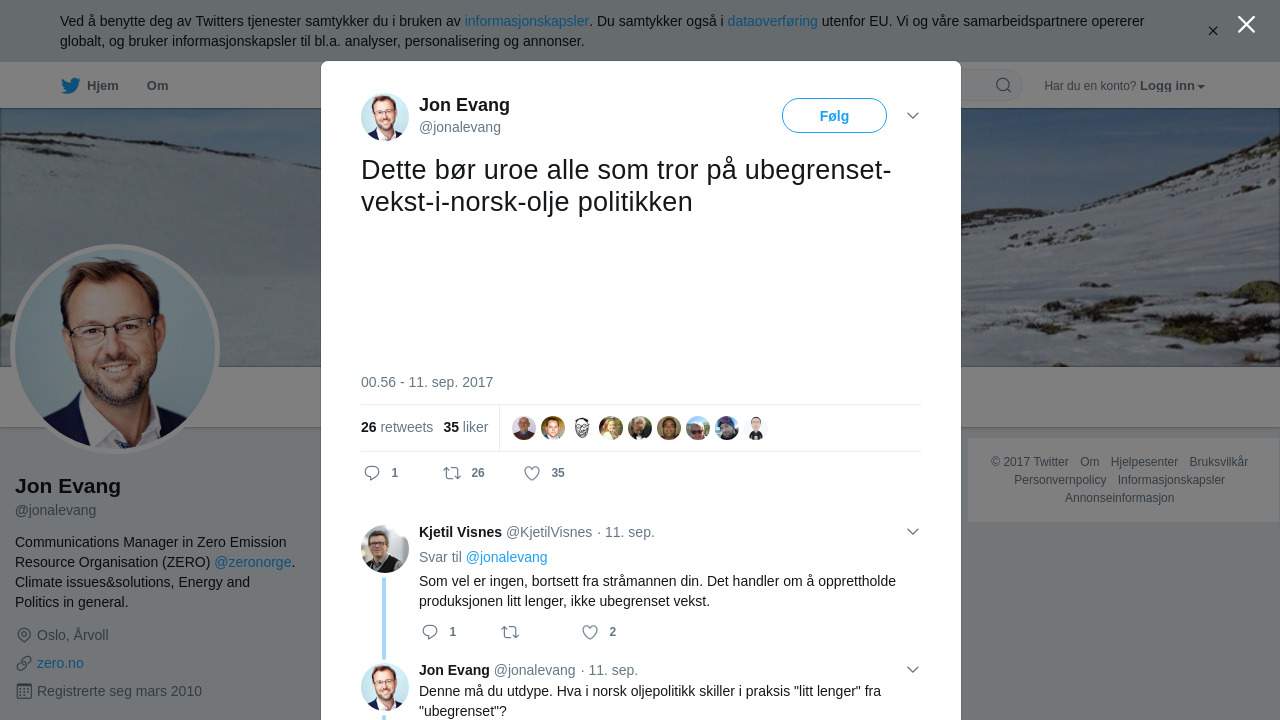Viewport: 1280px width, 720px height.
Task: Go to the Hjem tab
Action: click(90, 86)
